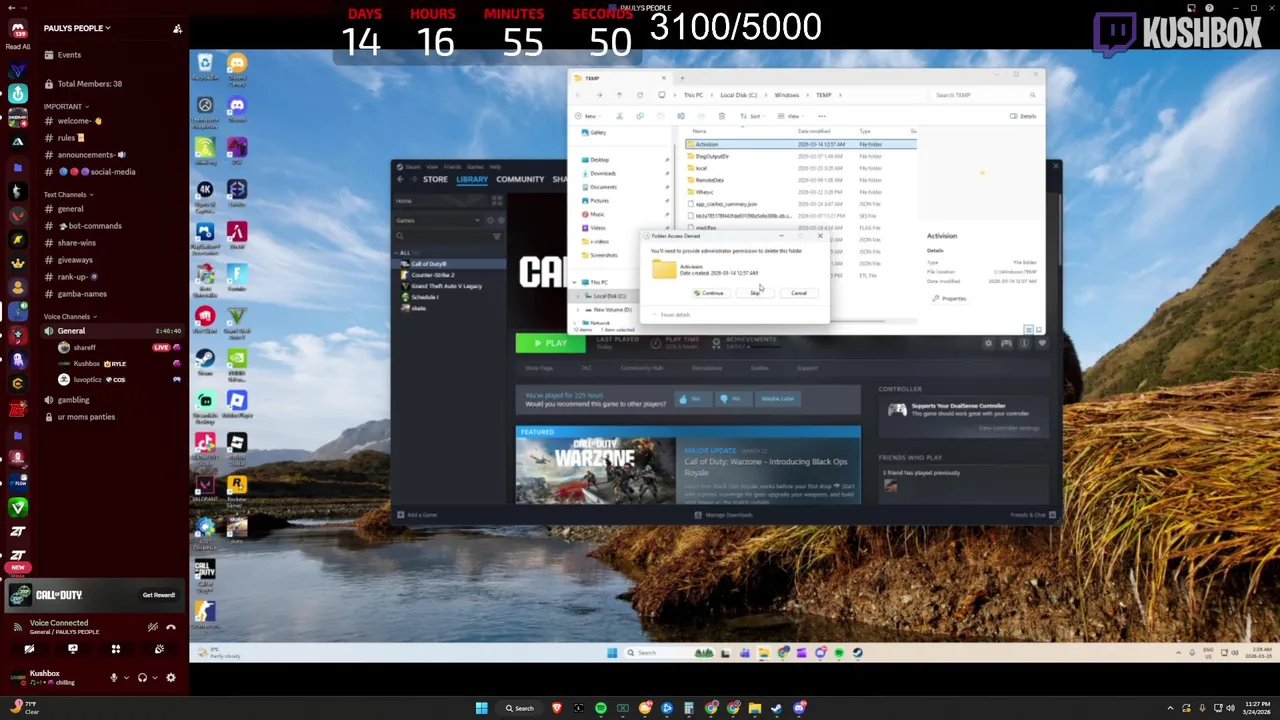Select Local Disk (C:) breadcrumb in address bar
Screen dimensions: 1280x720
[x=738, y=95]
